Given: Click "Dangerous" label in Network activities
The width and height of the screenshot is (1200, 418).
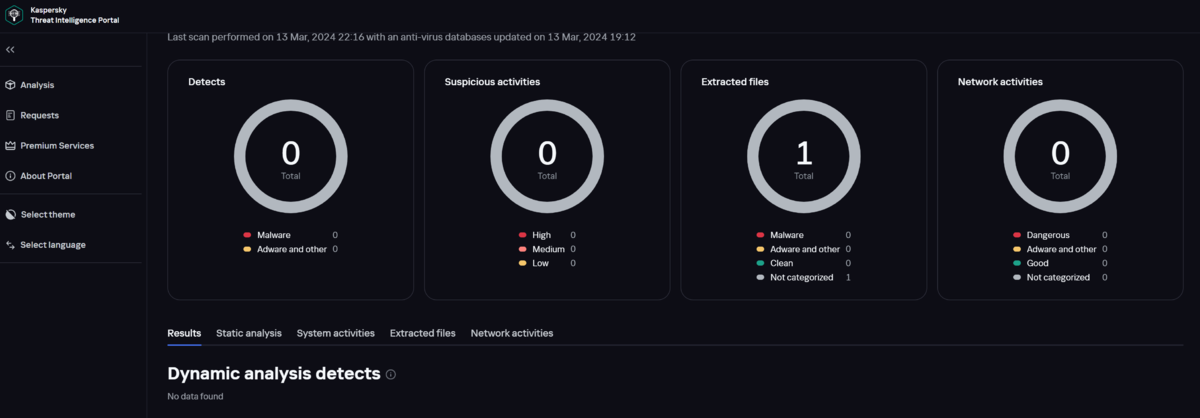Looking at the screenshot, I should coord(1048,235).
